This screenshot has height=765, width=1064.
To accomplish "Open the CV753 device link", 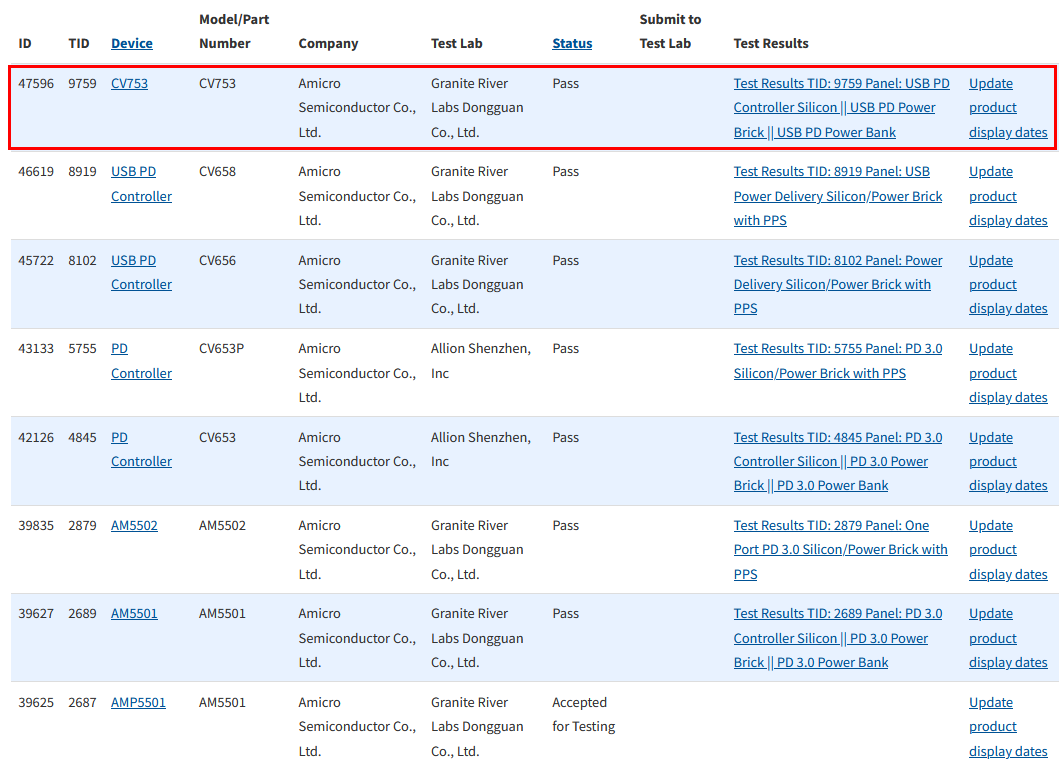I will (x=129, y=83).
